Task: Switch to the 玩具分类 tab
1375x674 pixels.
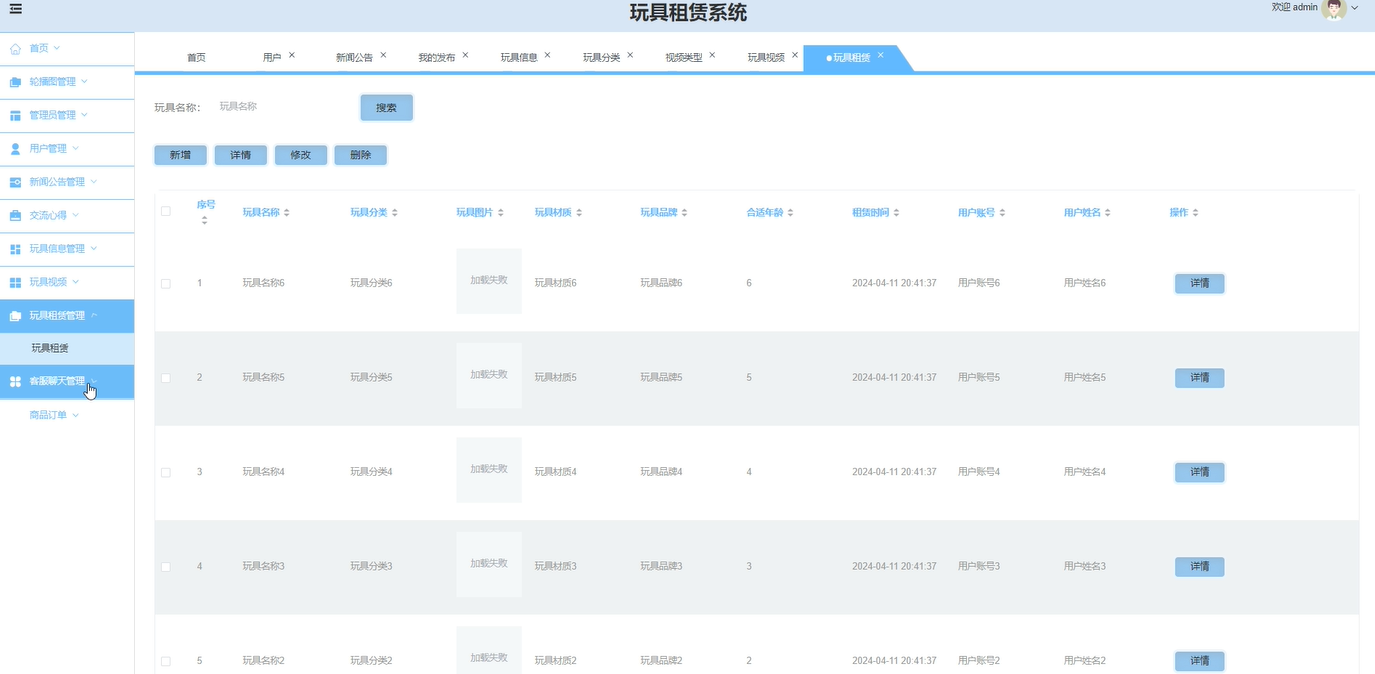Action: click(601, 58)
